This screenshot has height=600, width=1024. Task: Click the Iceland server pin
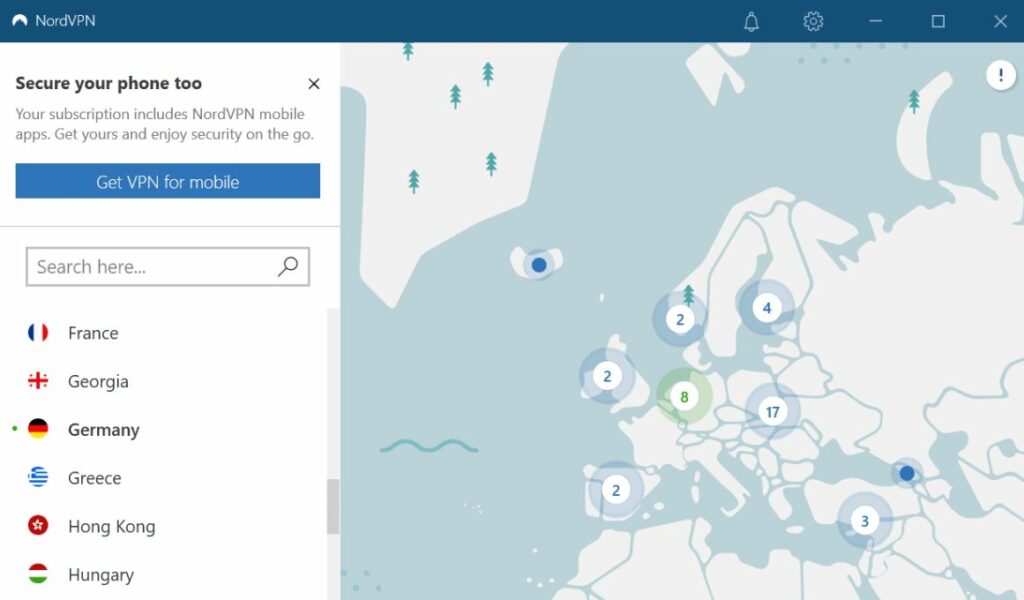coord(539,265)
